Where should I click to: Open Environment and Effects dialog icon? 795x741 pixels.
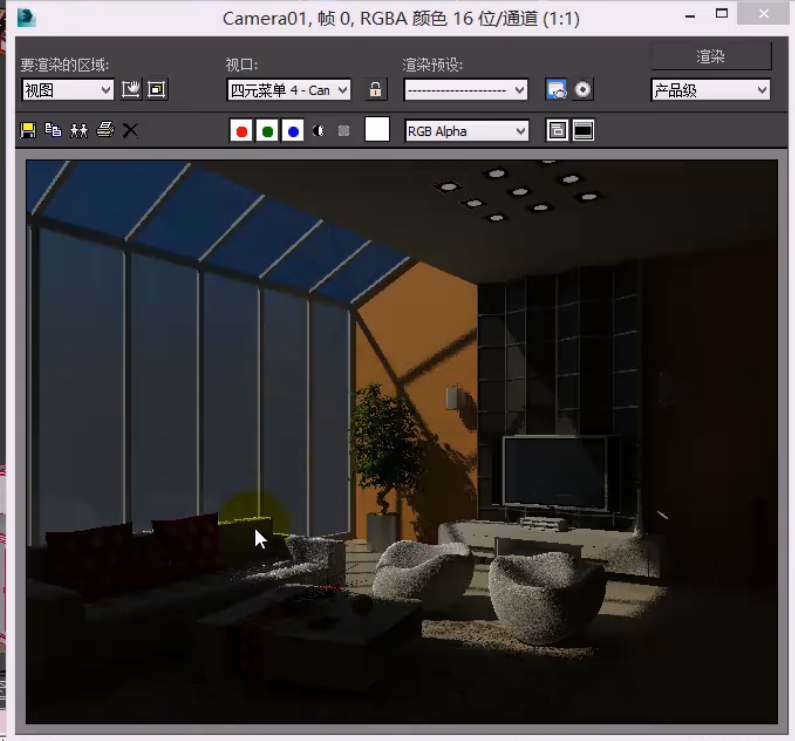pyautogui.click(x=582, y=90)
